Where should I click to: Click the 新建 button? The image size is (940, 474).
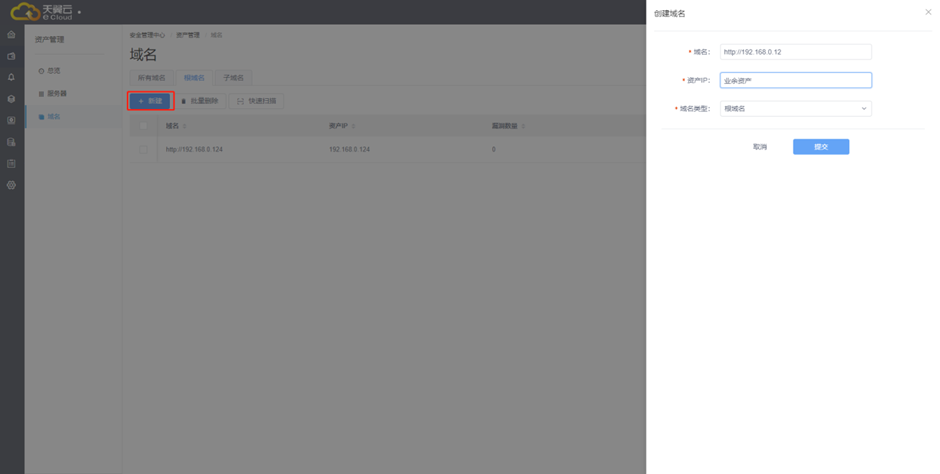[x=150, y=101]
